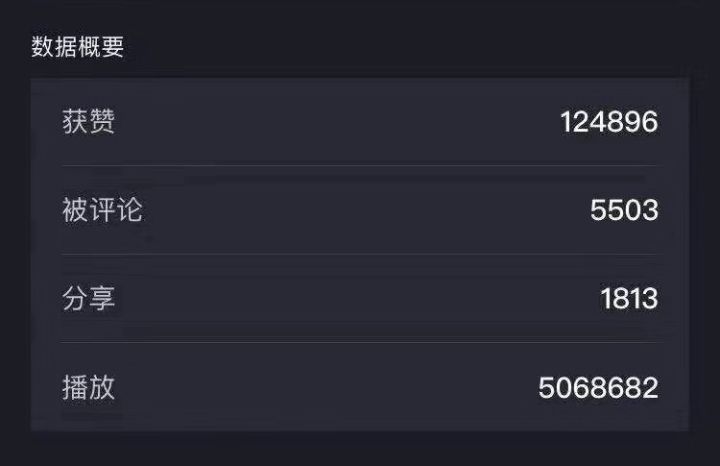
Task: Click the divider below the 被评论 row
Action: [360, 254]
